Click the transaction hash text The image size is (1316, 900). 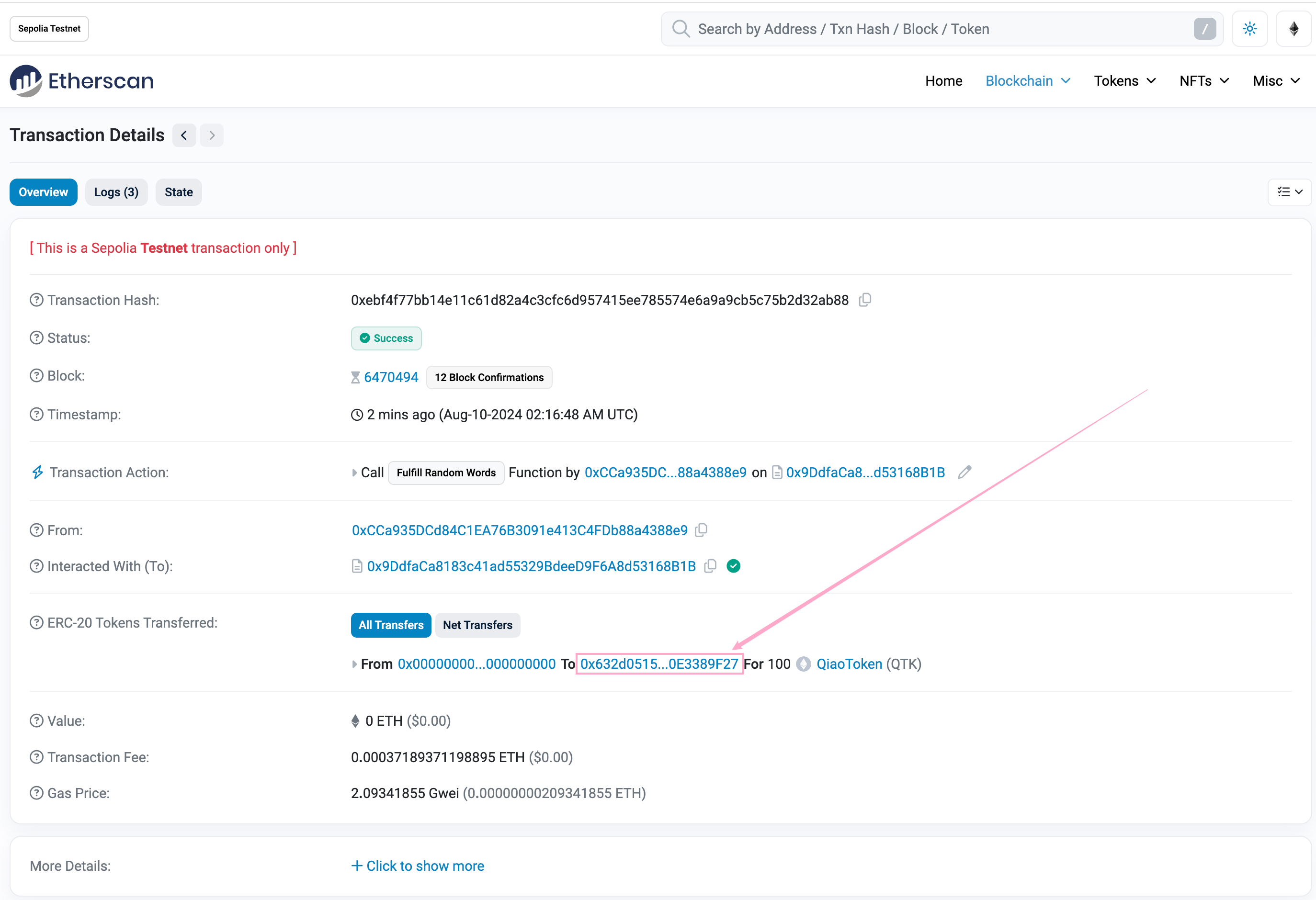tap(600, 300)
